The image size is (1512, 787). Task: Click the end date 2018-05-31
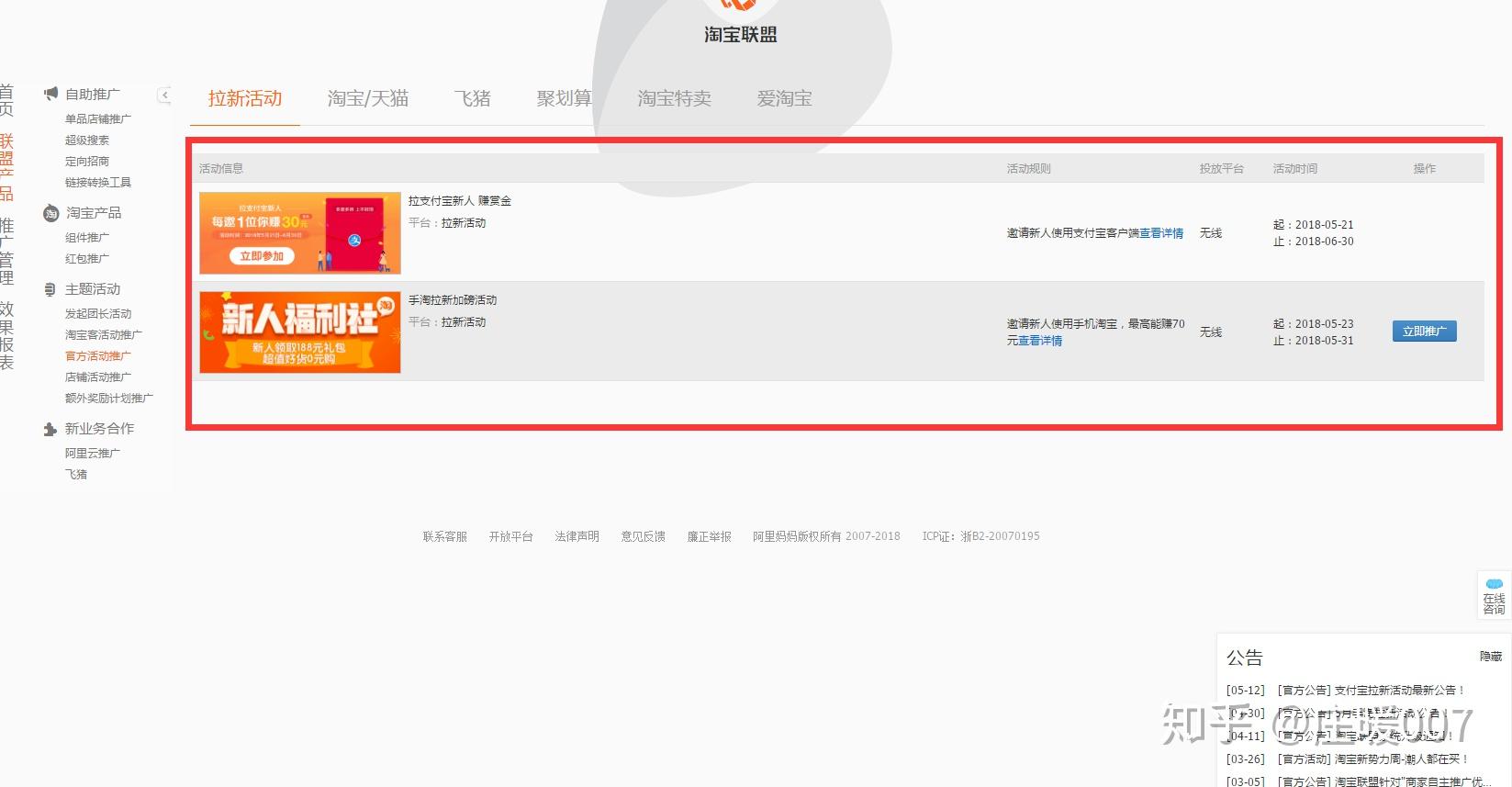click(1325, 341)
